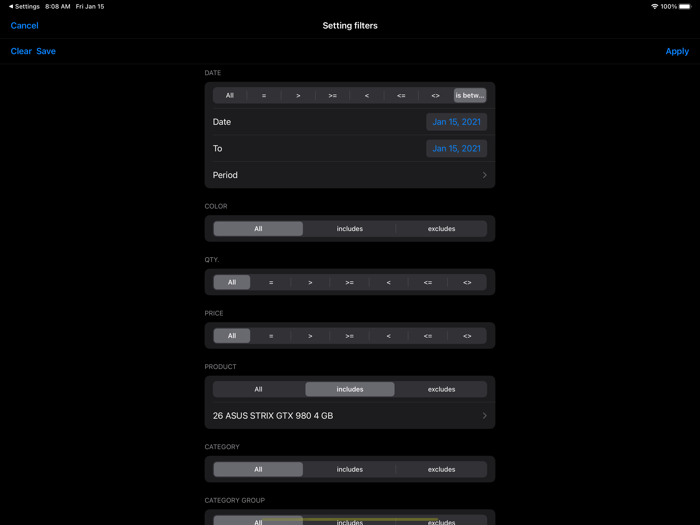The image size is (700, 525).
Task: Choose equals operator in Price filter
Action: click(x=271, y=336)
